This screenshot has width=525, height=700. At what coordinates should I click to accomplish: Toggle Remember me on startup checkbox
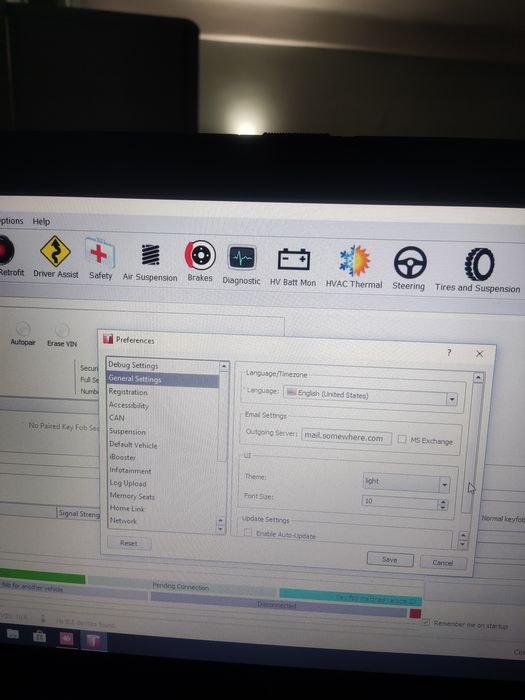pos(426,622)
